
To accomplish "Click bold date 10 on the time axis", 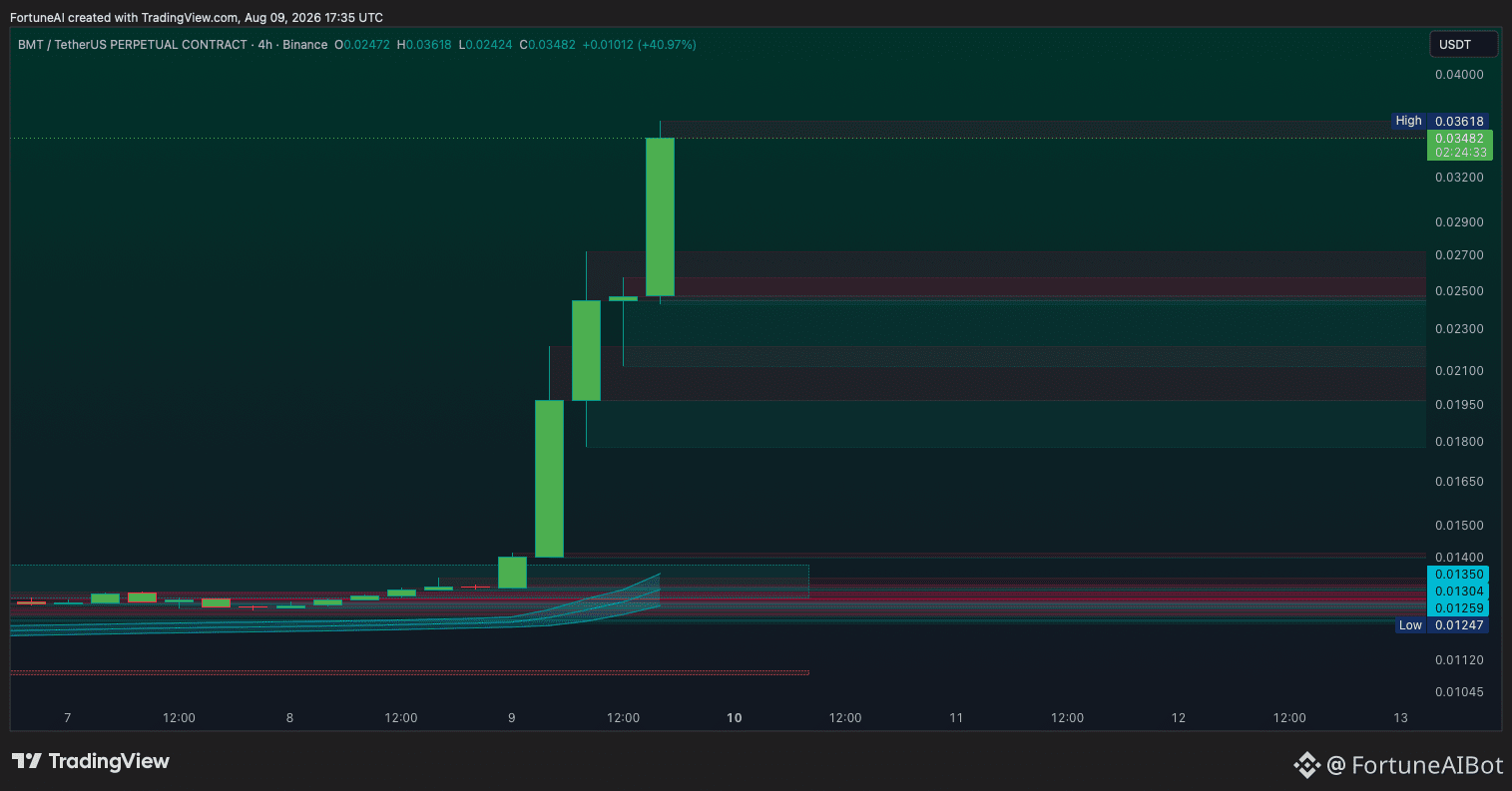I will pyautogui.click(x=735, y=718).
